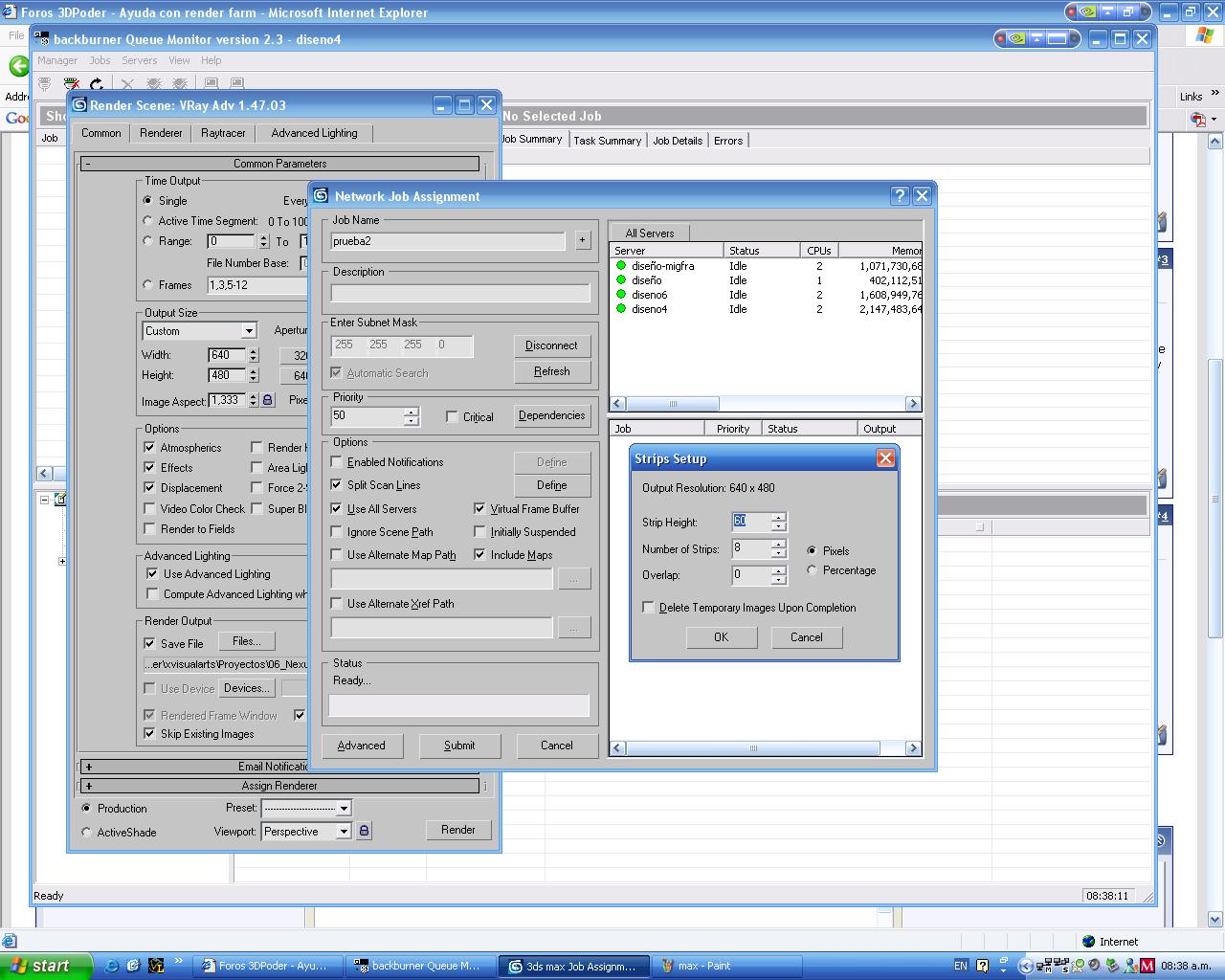The width and height of the screenshot is (1225, 980).
Task: Open the Task Summary tab in backburner
Action: coord(607,141)
